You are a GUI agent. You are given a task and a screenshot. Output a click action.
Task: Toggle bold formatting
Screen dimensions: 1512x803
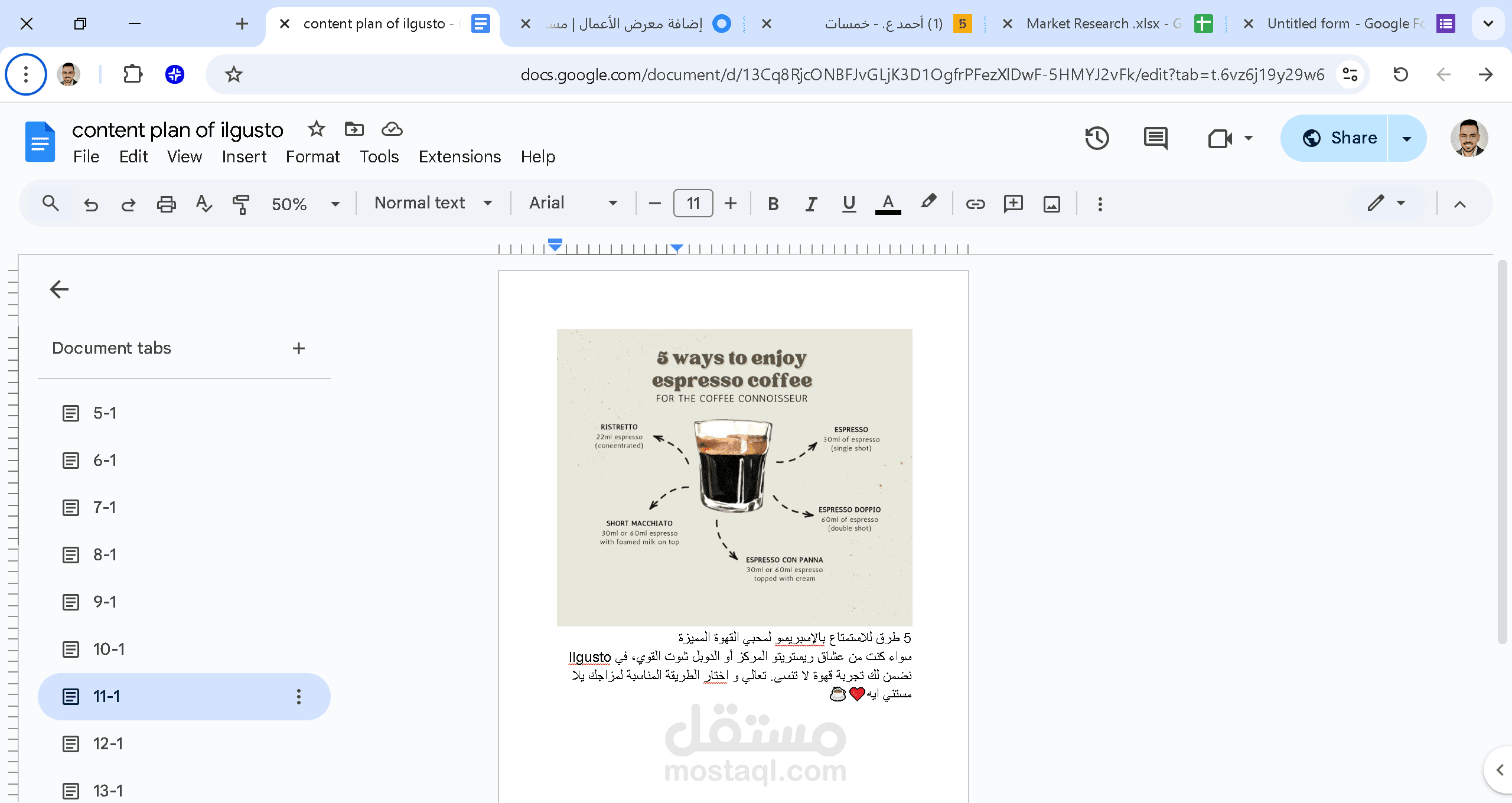[x=773, y=204]
